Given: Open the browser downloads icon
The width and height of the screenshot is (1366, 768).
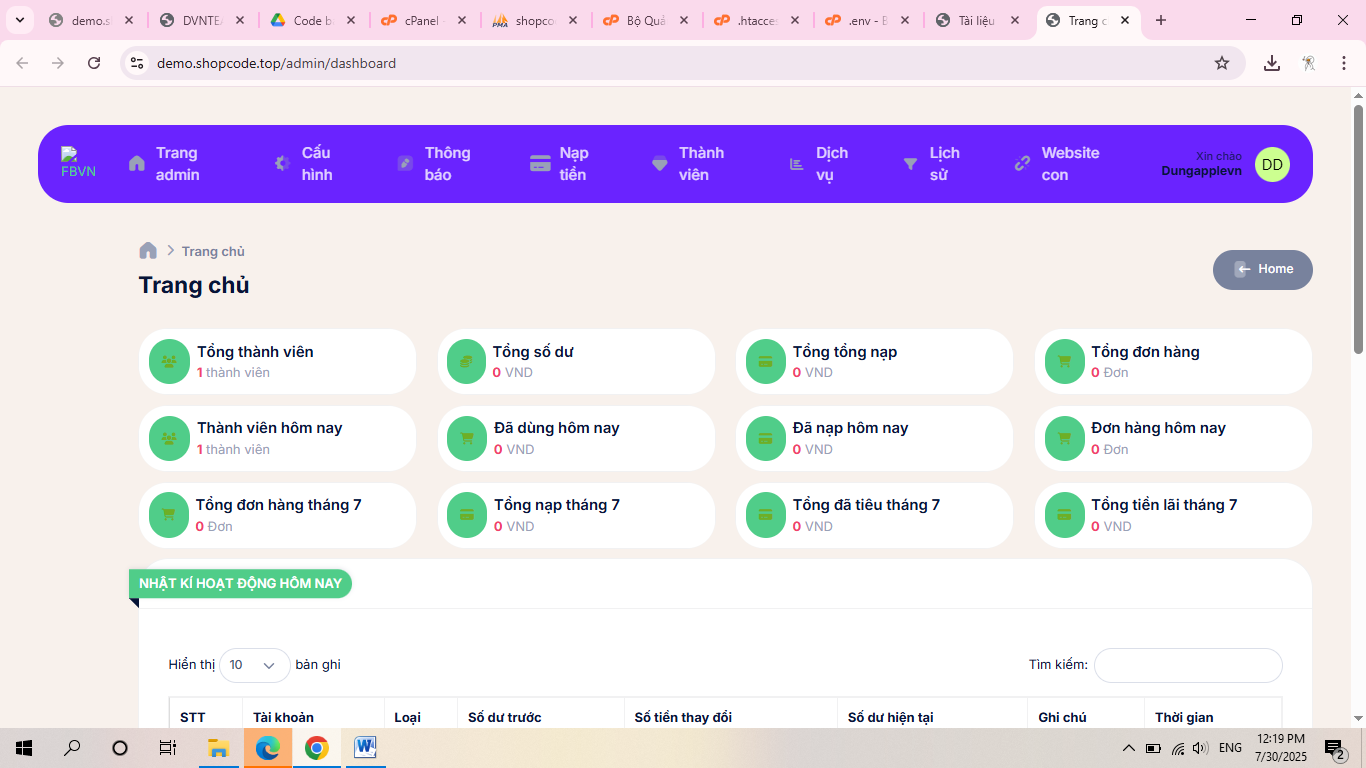Looking at the screenshot, I should point(1272,63).
